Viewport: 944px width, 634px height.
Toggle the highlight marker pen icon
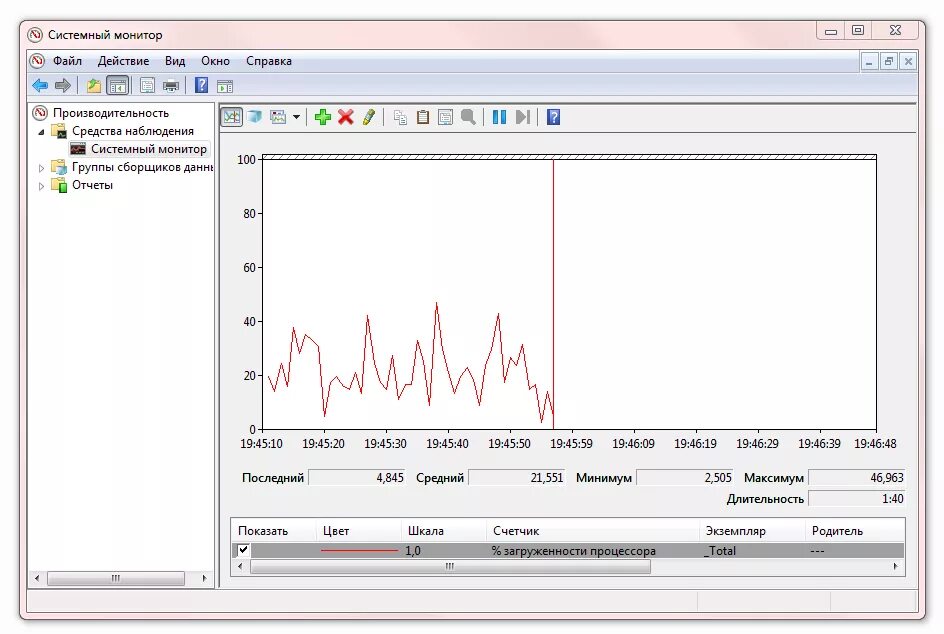[368, 117]
